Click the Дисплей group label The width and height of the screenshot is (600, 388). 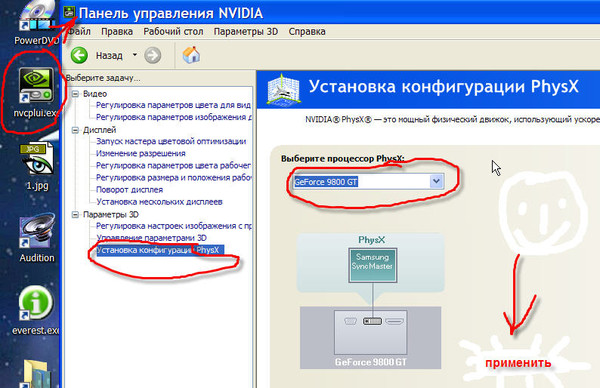[x=99, y=130]
